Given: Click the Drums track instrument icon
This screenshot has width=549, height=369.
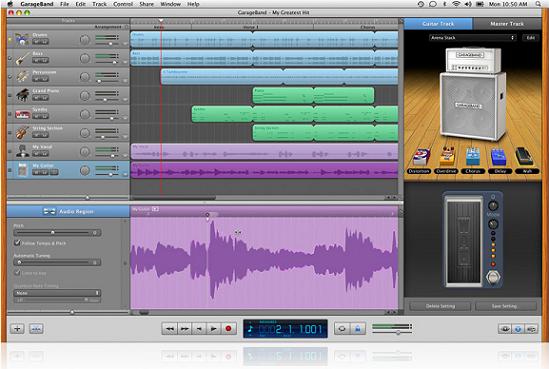Looking at the screenshot, I should click(22, 39).
